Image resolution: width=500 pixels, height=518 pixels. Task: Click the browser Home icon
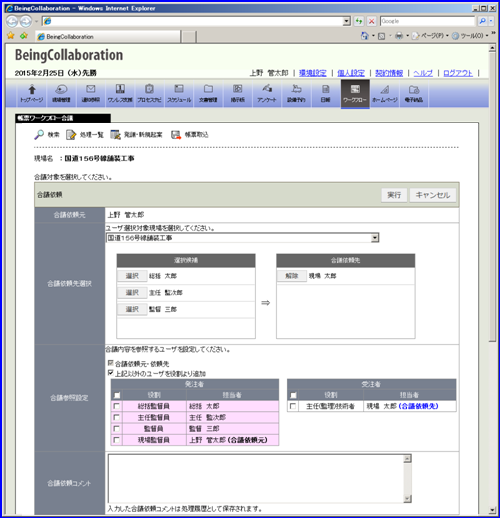[365, 36]
